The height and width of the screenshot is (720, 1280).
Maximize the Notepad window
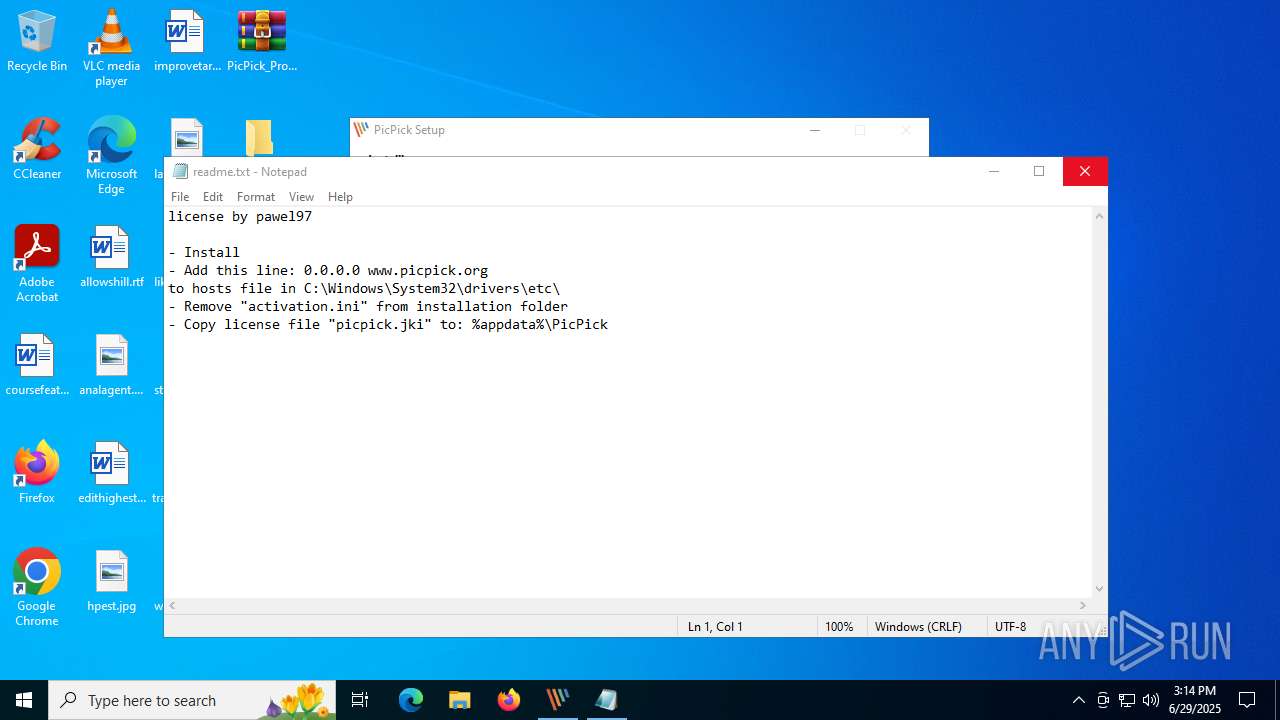[x=1039, y=171]
